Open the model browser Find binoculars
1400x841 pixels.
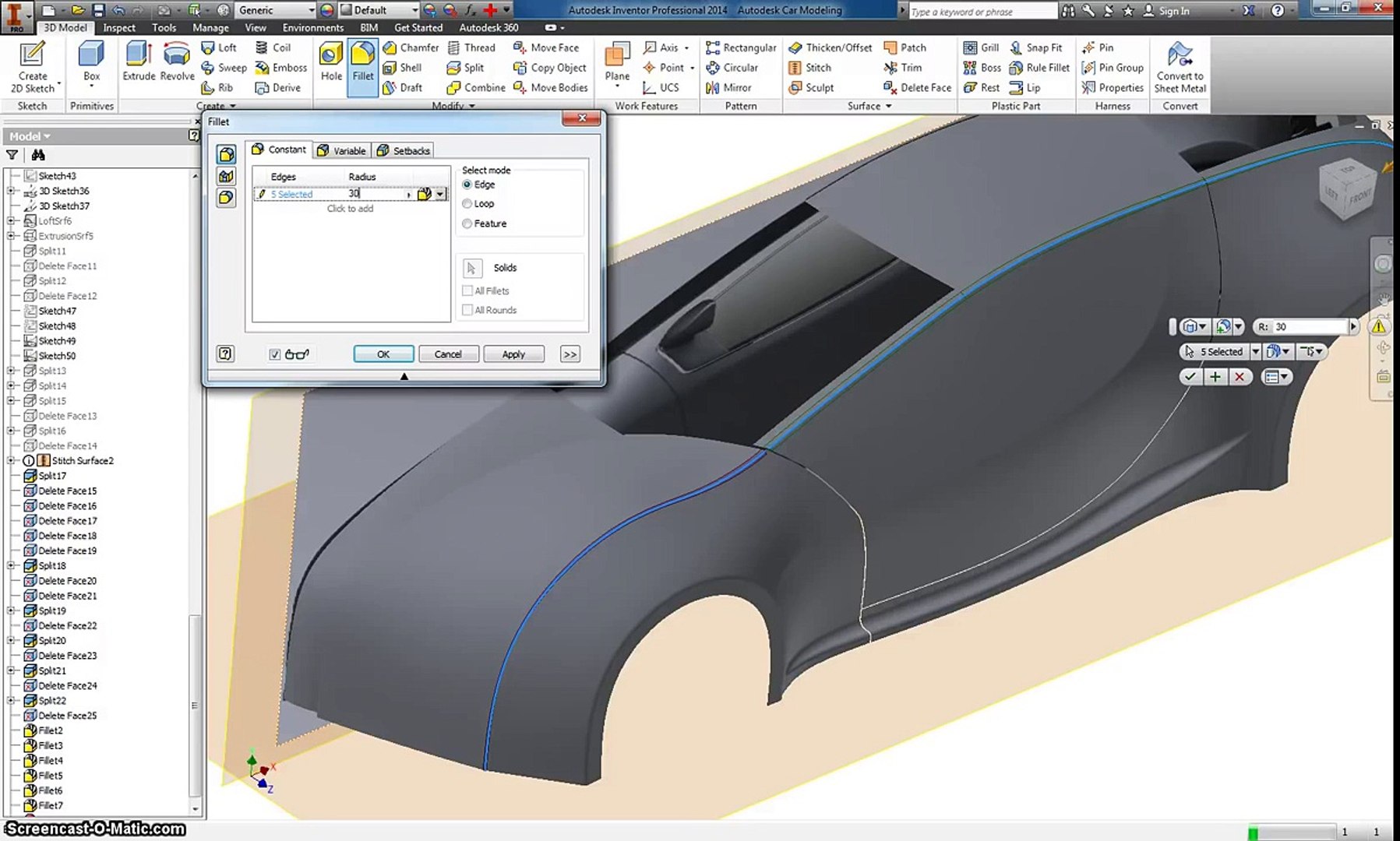37,155
